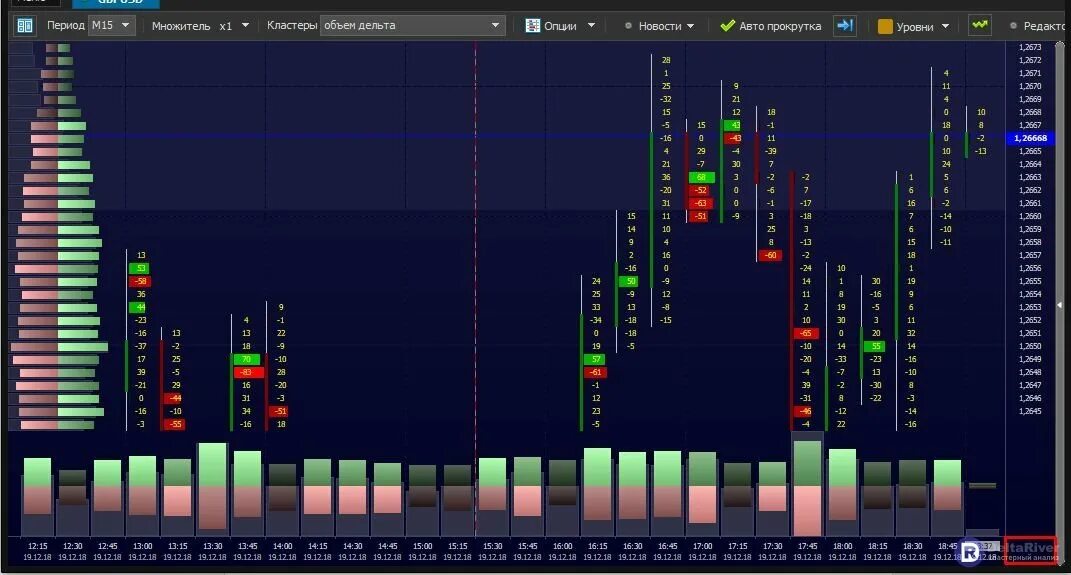Expand the Кластеры объем дельта combo box

(413, 25)
